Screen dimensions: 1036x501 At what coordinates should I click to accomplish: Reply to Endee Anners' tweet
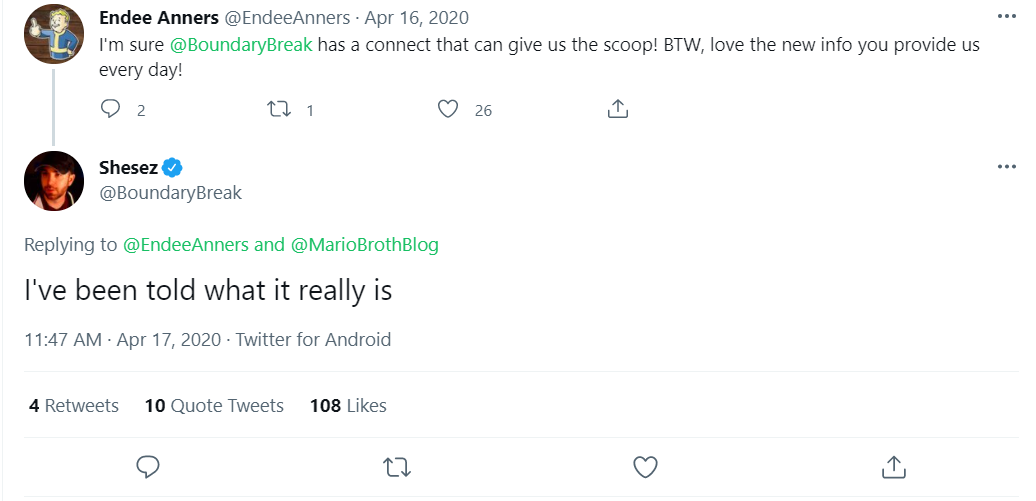[110, 108]
